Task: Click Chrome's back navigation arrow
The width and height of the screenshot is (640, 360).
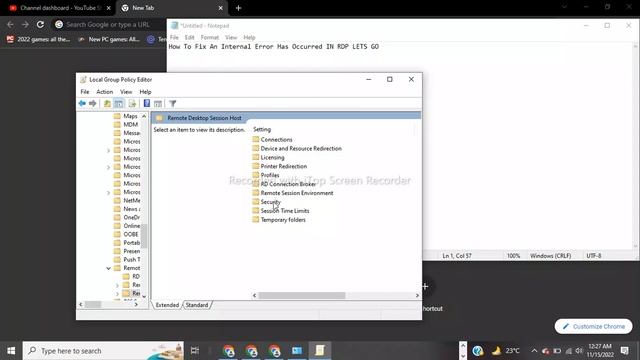Action: pos(10,24)
